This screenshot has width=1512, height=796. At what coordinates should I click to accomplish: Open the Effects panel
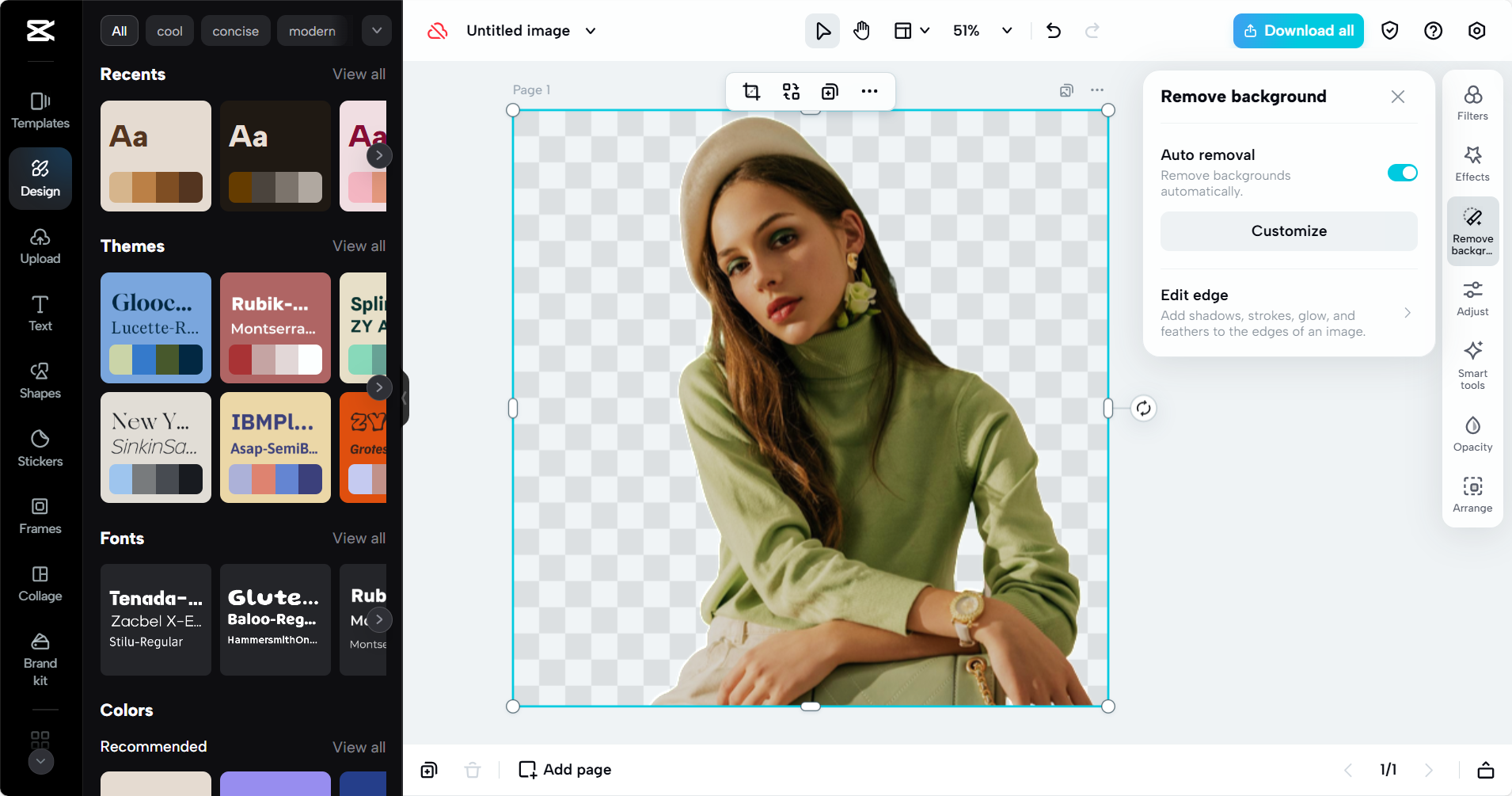pyautogui.click(x=1472, y=164)
